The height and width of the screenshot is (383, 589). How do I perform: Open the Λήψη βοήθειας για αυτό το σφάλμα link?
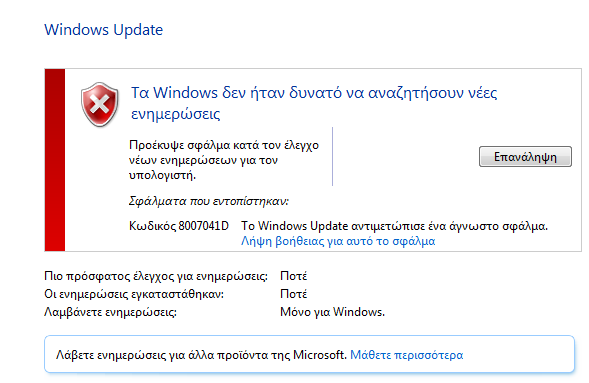click(x=338, y=241)
